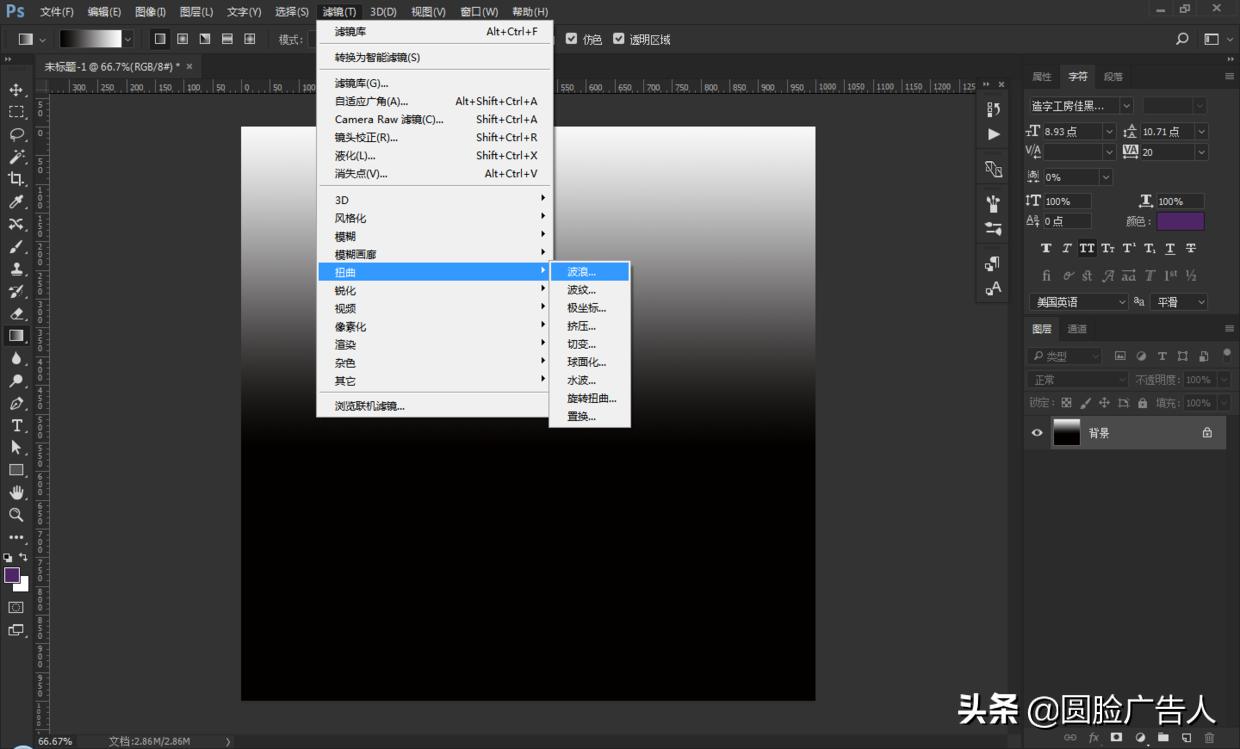This screenshot has height=749, width=1240.
Task: Select the Zoom tool in toolbar
Action: 16,515
